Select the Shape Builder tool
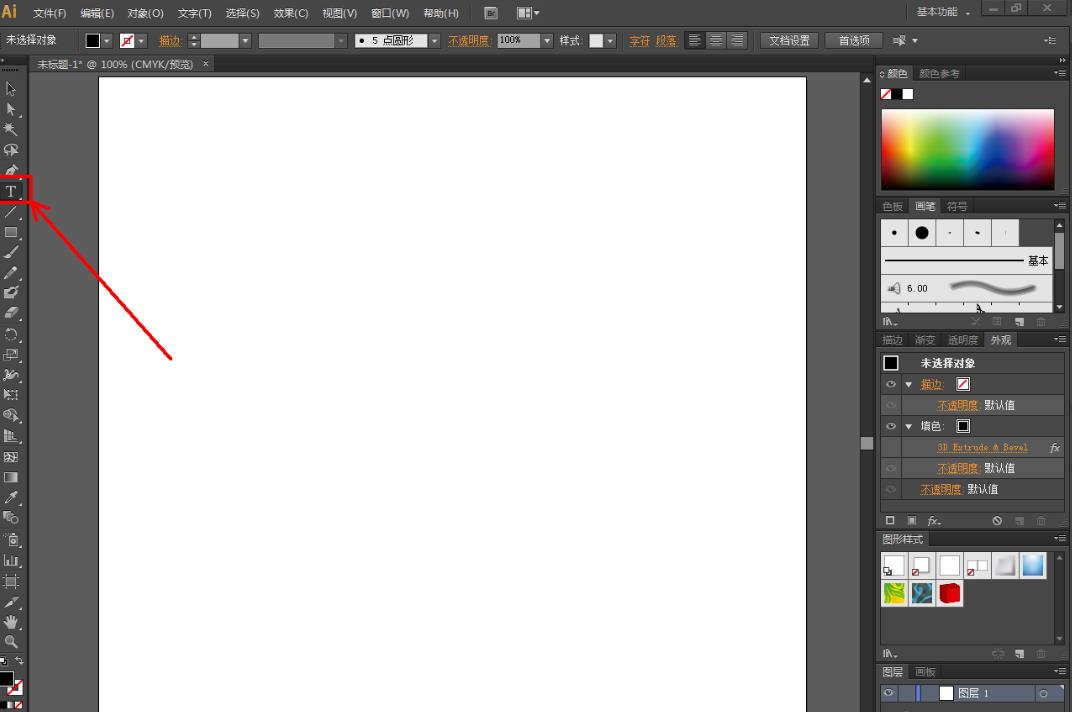The image size is (1072, 712). pyautogui.click(x=10, y=415)
